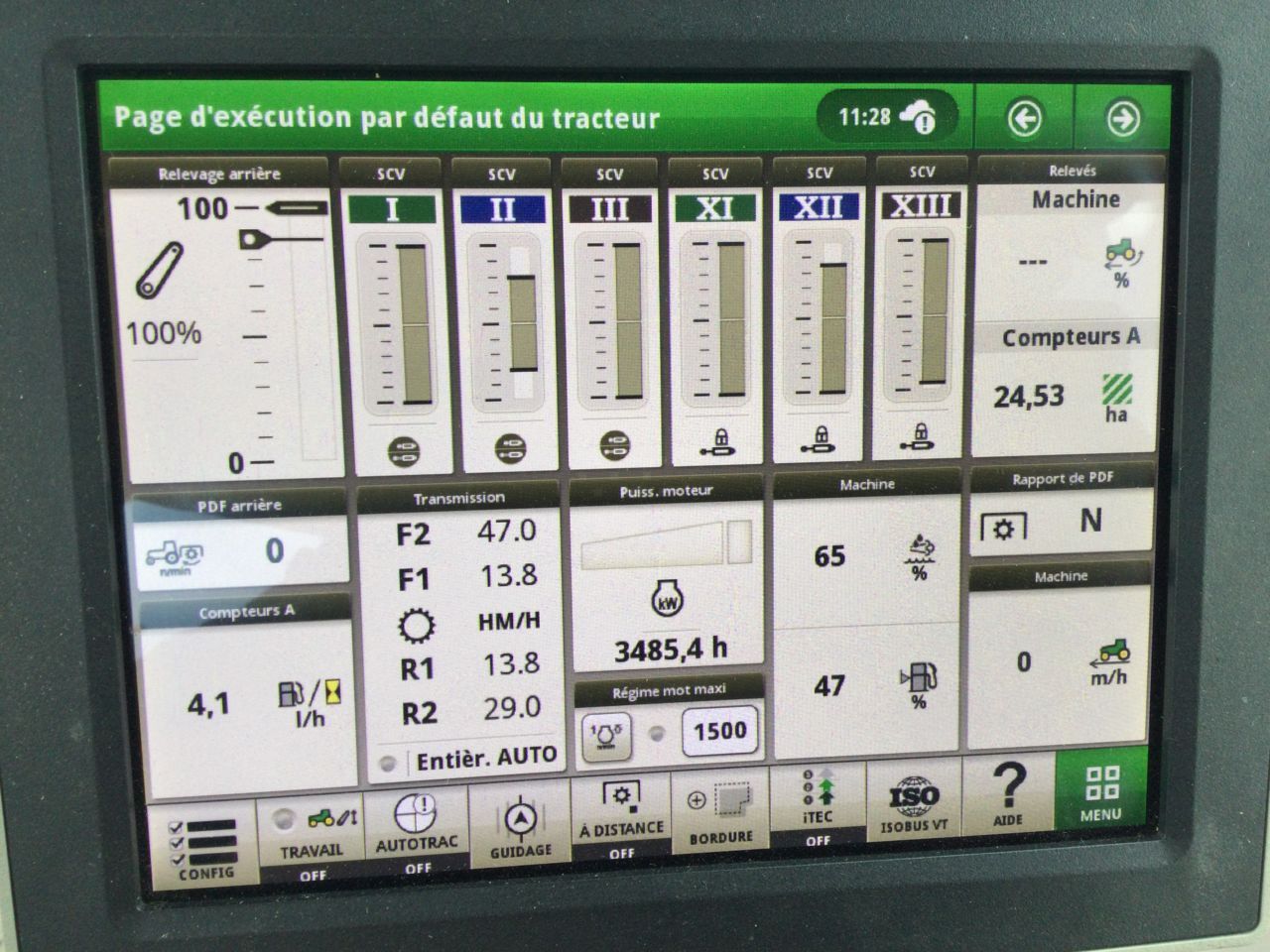Toggle the max engine speed indicator light
Screen dimensions: 1270x952
coord(656,735)
